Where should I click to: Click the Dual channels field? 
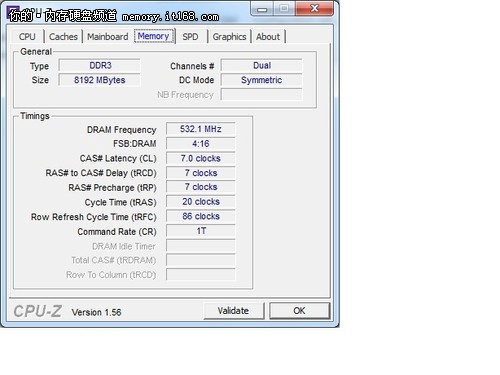point(262,65)
